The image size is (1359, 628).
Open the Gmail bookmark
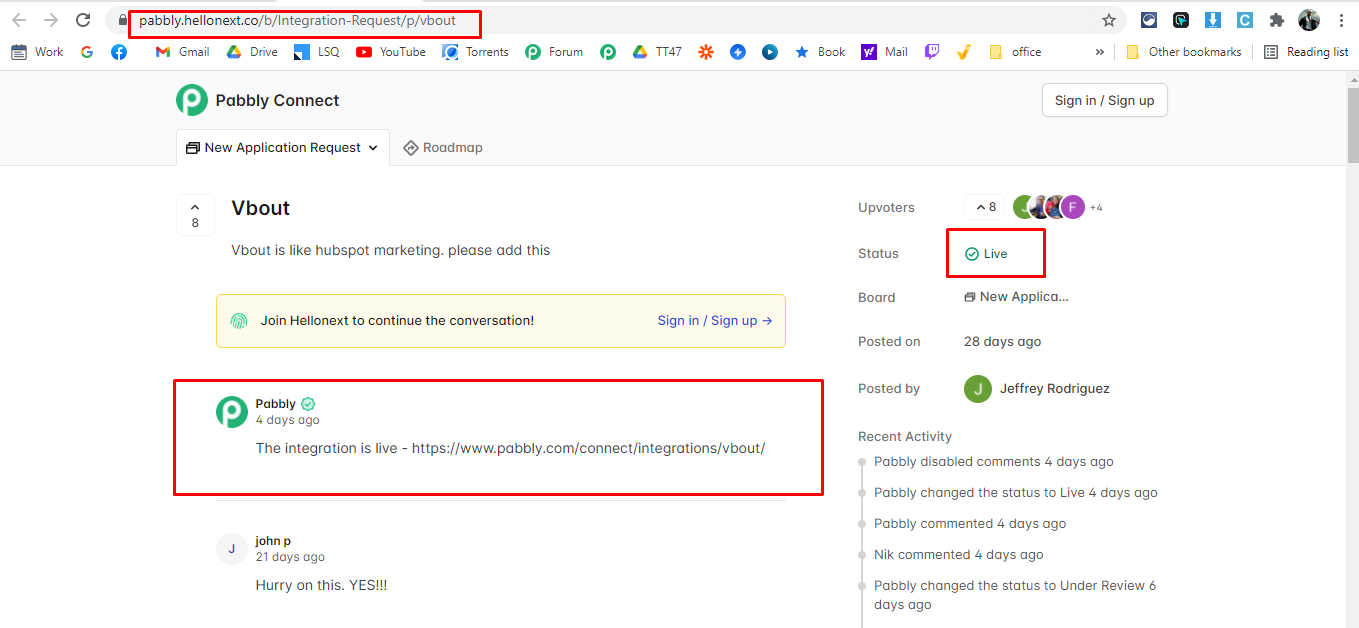click(183, 52)
